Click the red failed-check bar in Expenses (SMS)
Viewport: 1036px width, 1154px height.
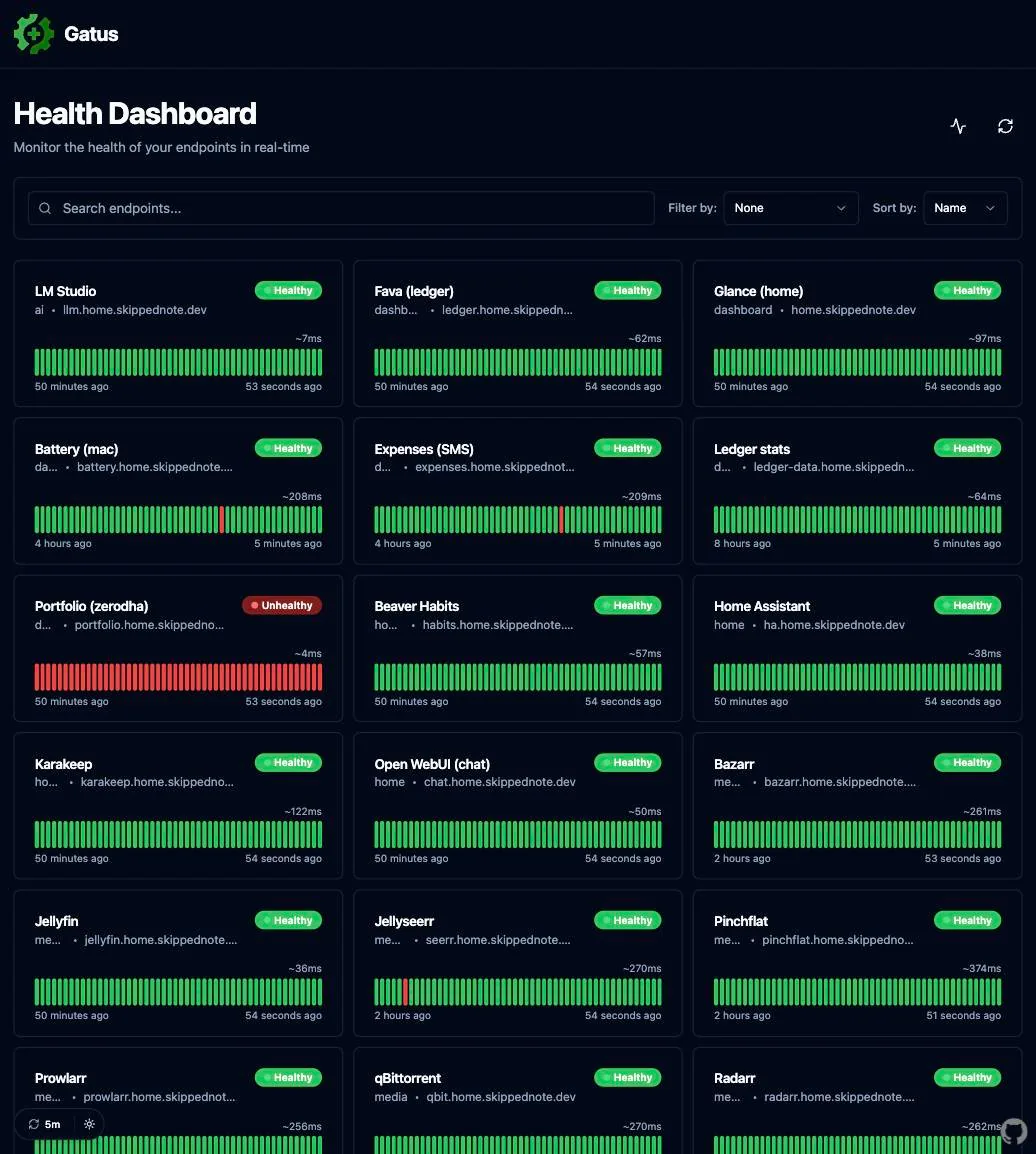(561, 520)
